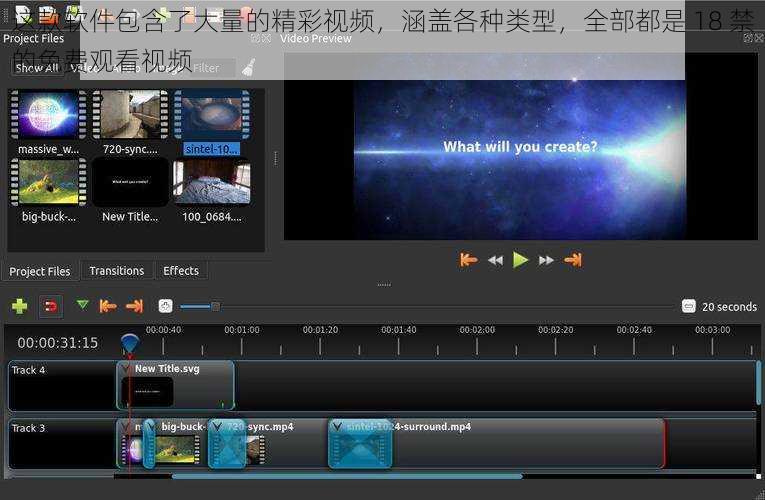Viewport: 765px width, 500px height.
Task: Click the timeline vertical scrollbar
Action: click(758, 383)
